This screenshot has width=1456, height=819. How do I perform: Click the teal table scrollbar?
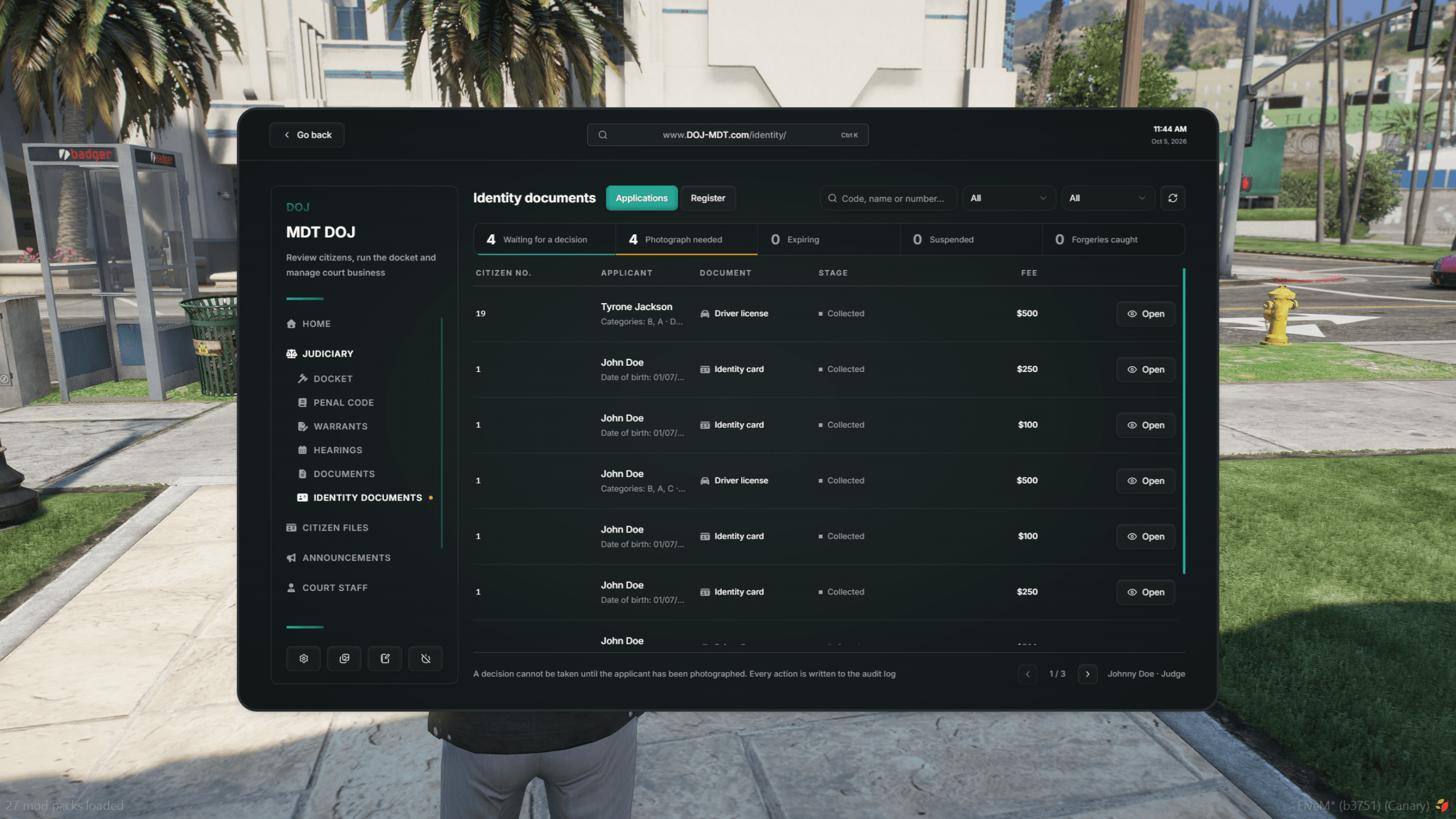coord(1184,421)
